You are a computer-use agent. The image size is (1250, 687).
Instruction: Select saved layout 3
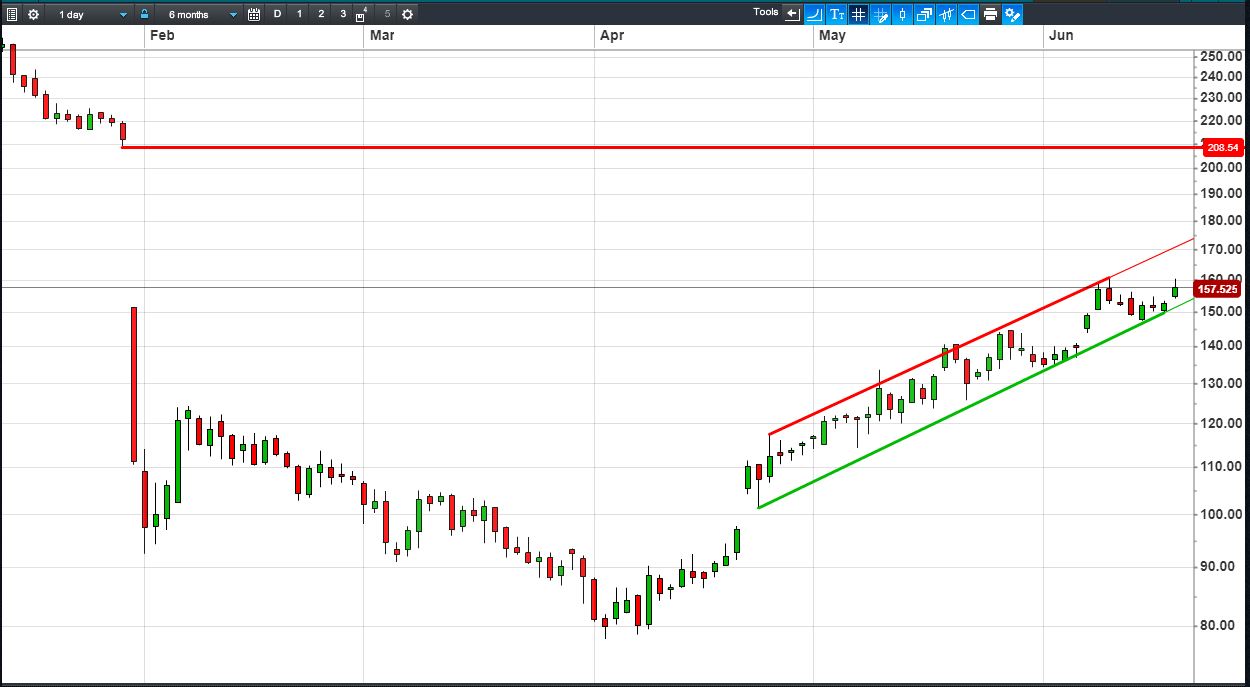[x=343, y=14]
